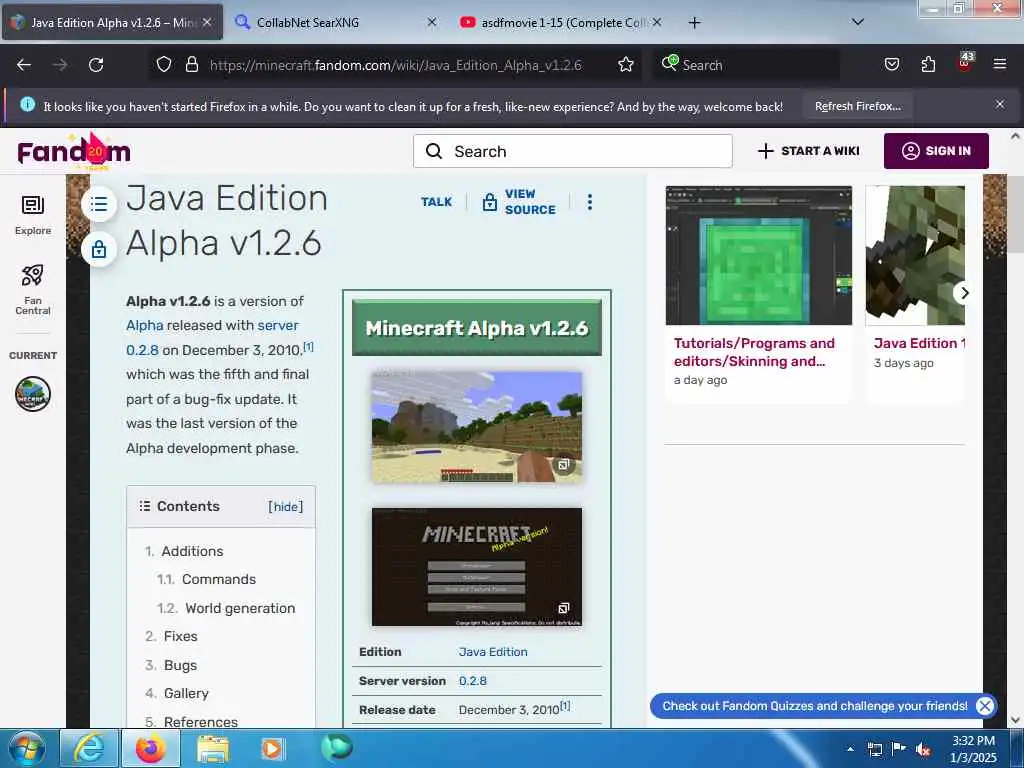Jump to the Fixes section
1024x768 pixels.
point(180,636)
